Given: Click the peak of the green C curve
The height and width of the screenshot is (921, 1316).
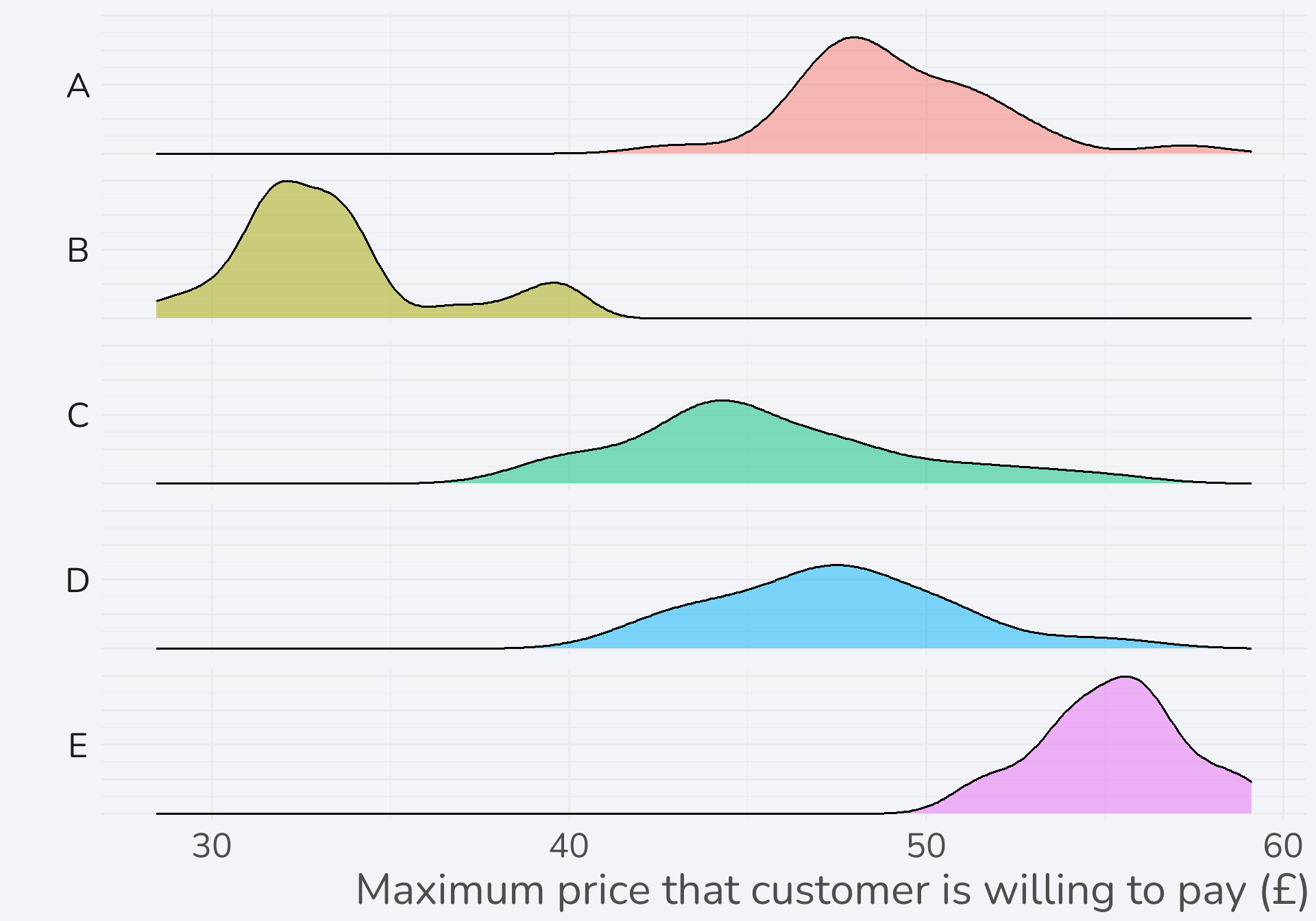Looking at the screenshot, I should point(722,401).
